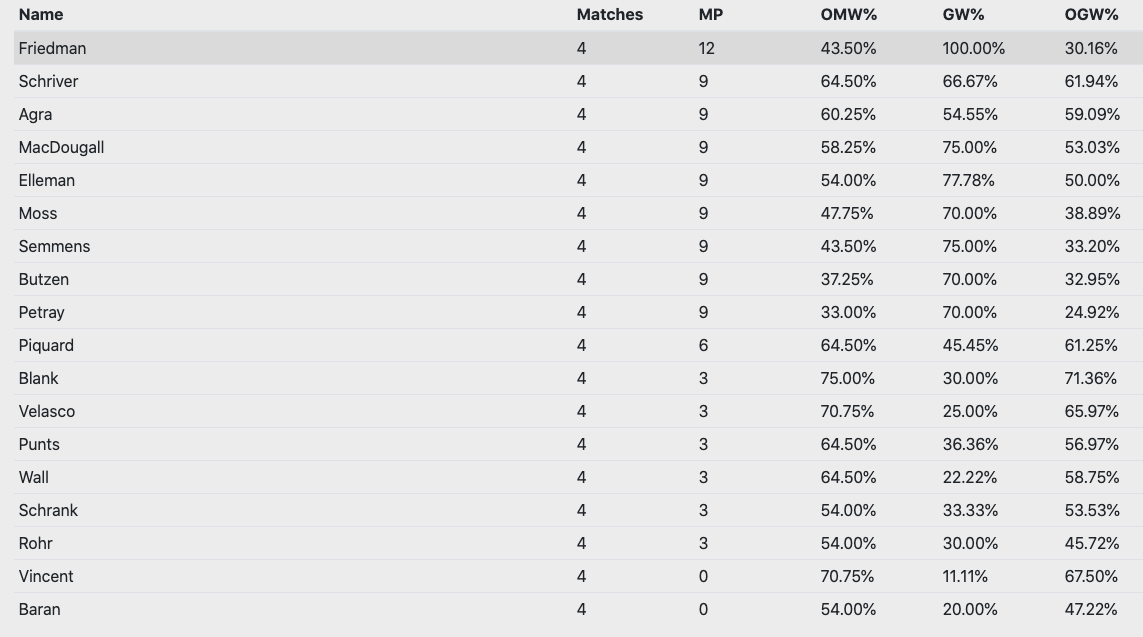Sort by the Matches column header
This screenshot has width=1143, height=637.
click(609, 15)
